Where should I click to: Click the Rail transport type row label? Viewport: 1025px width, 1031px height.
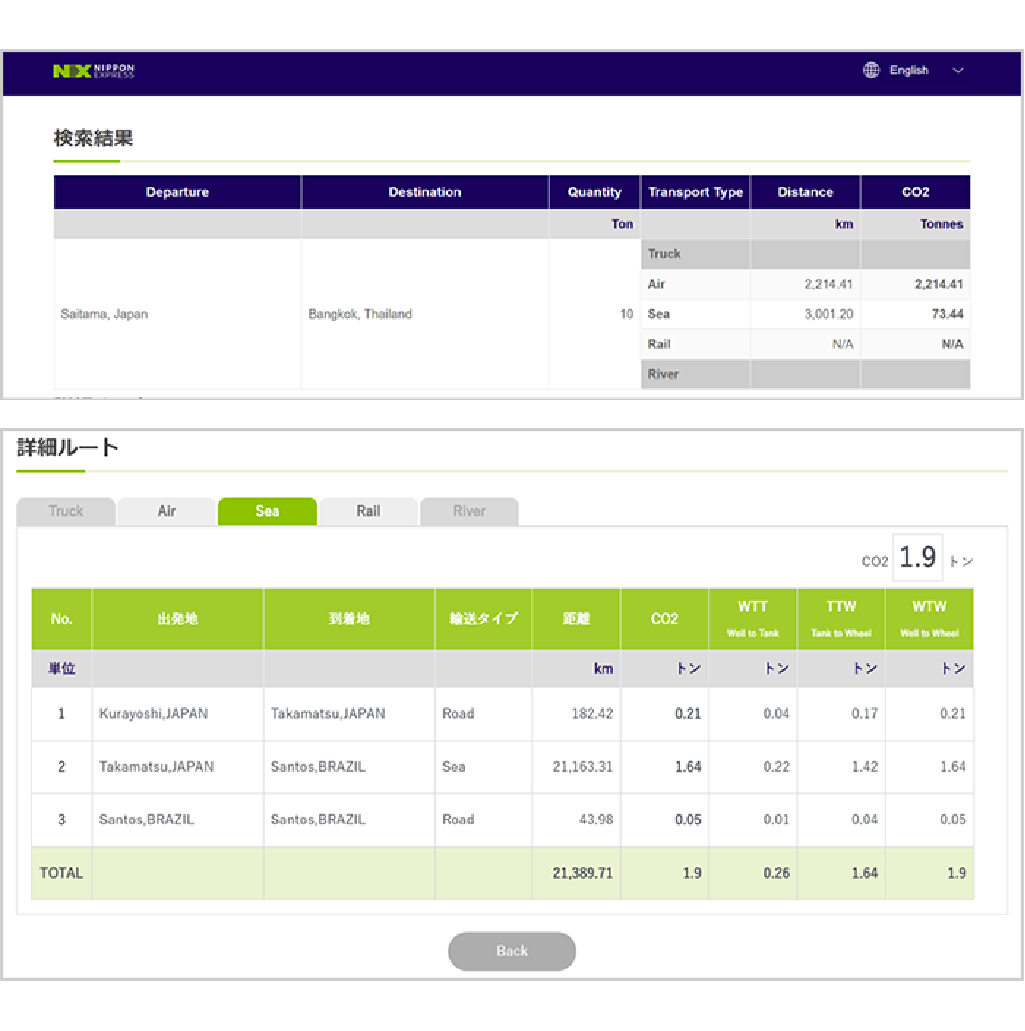click(x=659, y=344)
